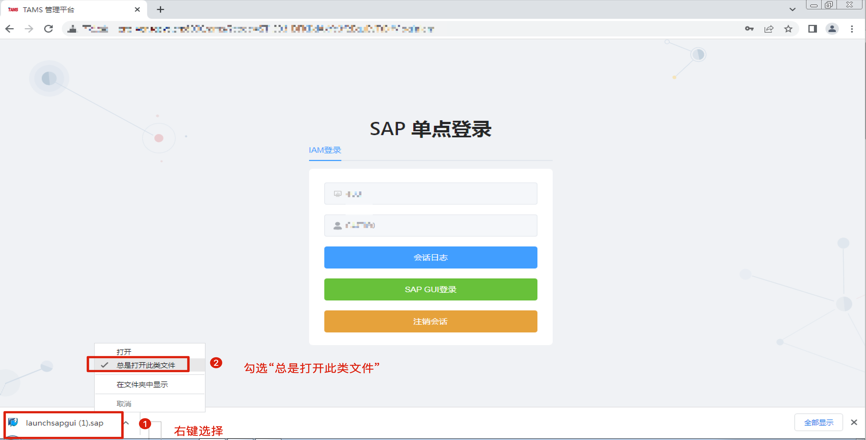The image size is (866, 440).
Task: Select the TAMS 管理平台 tab
Action: coord(73,9)
